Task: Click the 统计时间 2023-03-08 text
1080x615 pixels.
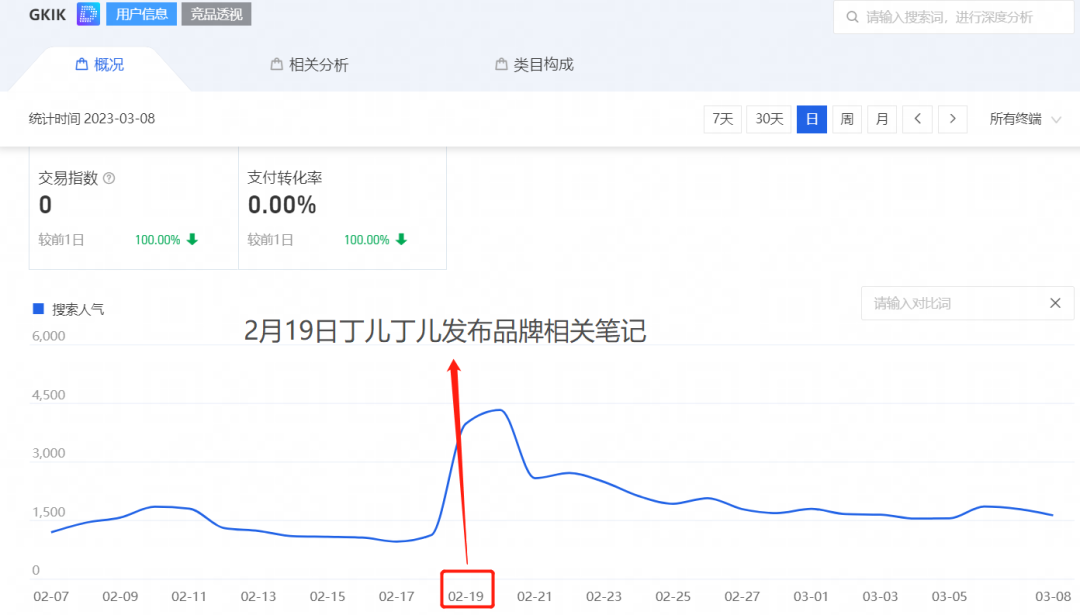Action: pos(92,119)
